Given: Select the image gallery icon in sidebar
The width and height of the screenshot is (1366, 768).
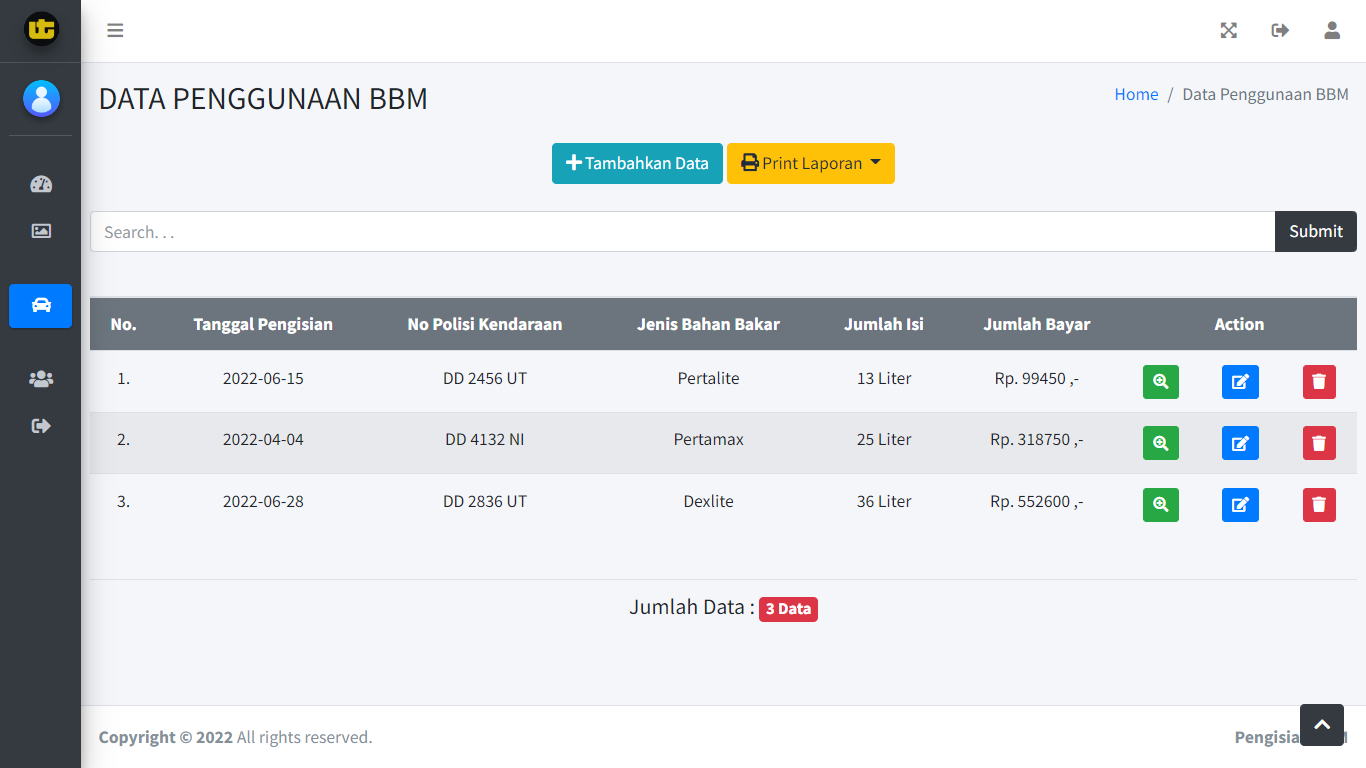Looking at the screenshot, I should (x=40, y=230).
